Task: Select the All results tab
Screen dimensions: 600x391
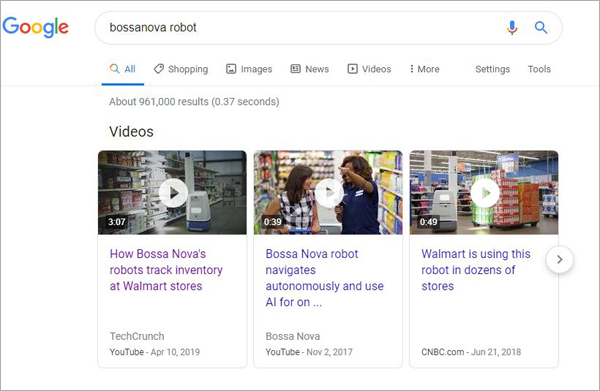Action: click(123, 69)
